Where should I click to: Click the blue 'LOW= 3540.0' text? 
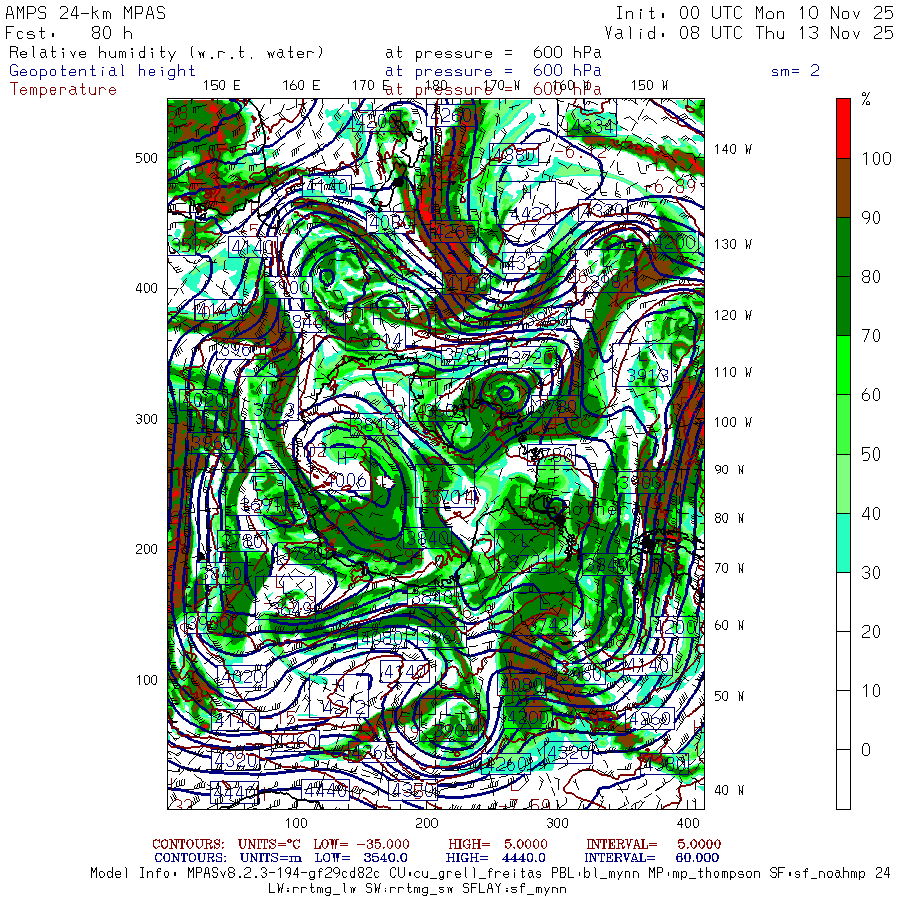point(361,858)
